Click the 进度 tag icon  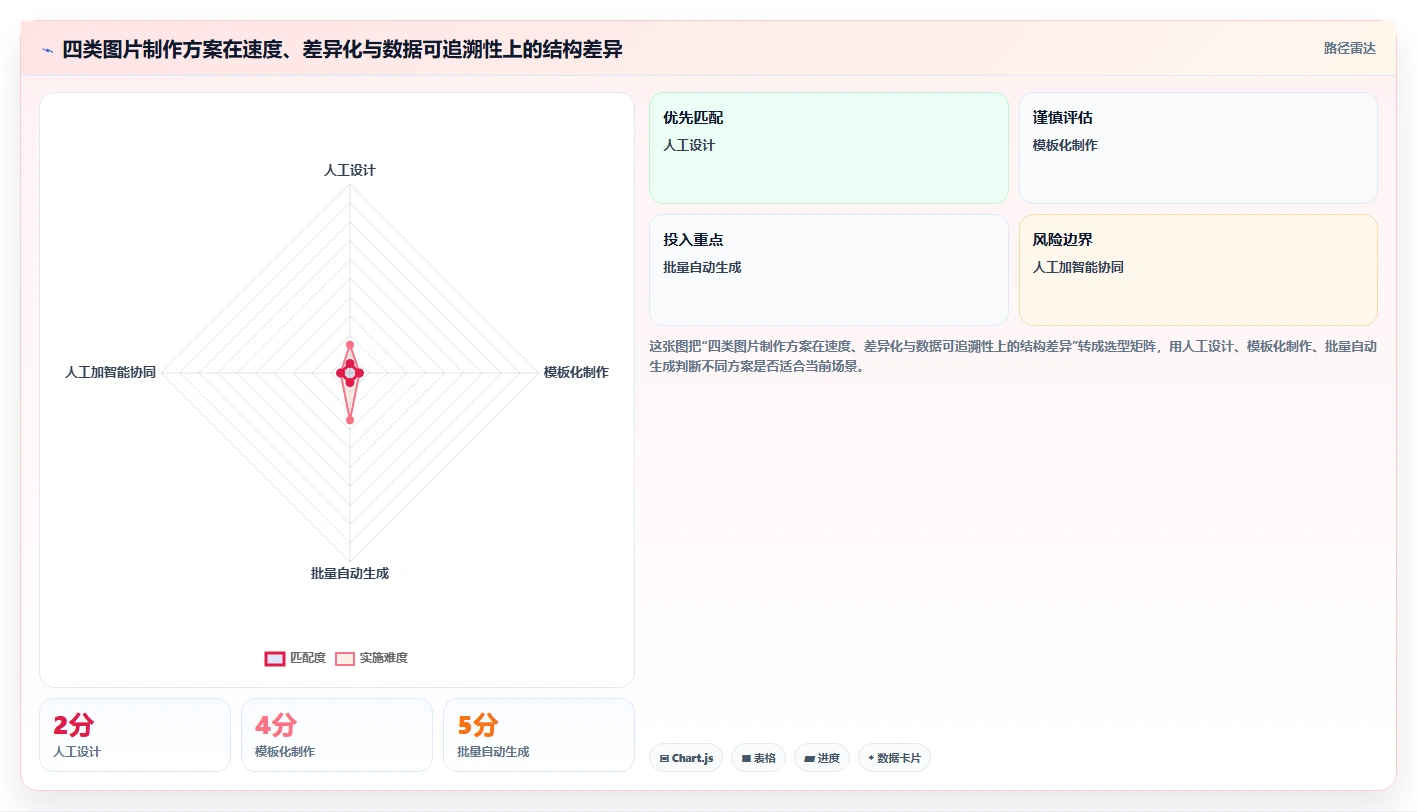click(x=809, y=759)
